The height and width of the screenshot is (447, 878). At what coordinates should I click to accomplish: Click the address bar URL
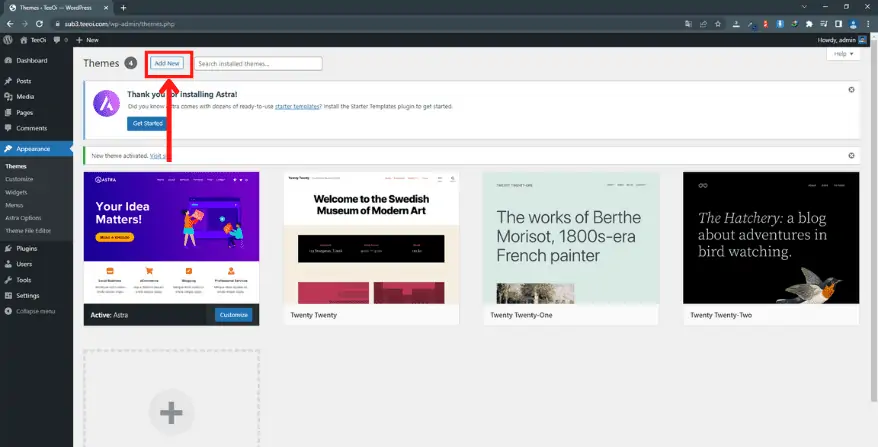point(119,24)
